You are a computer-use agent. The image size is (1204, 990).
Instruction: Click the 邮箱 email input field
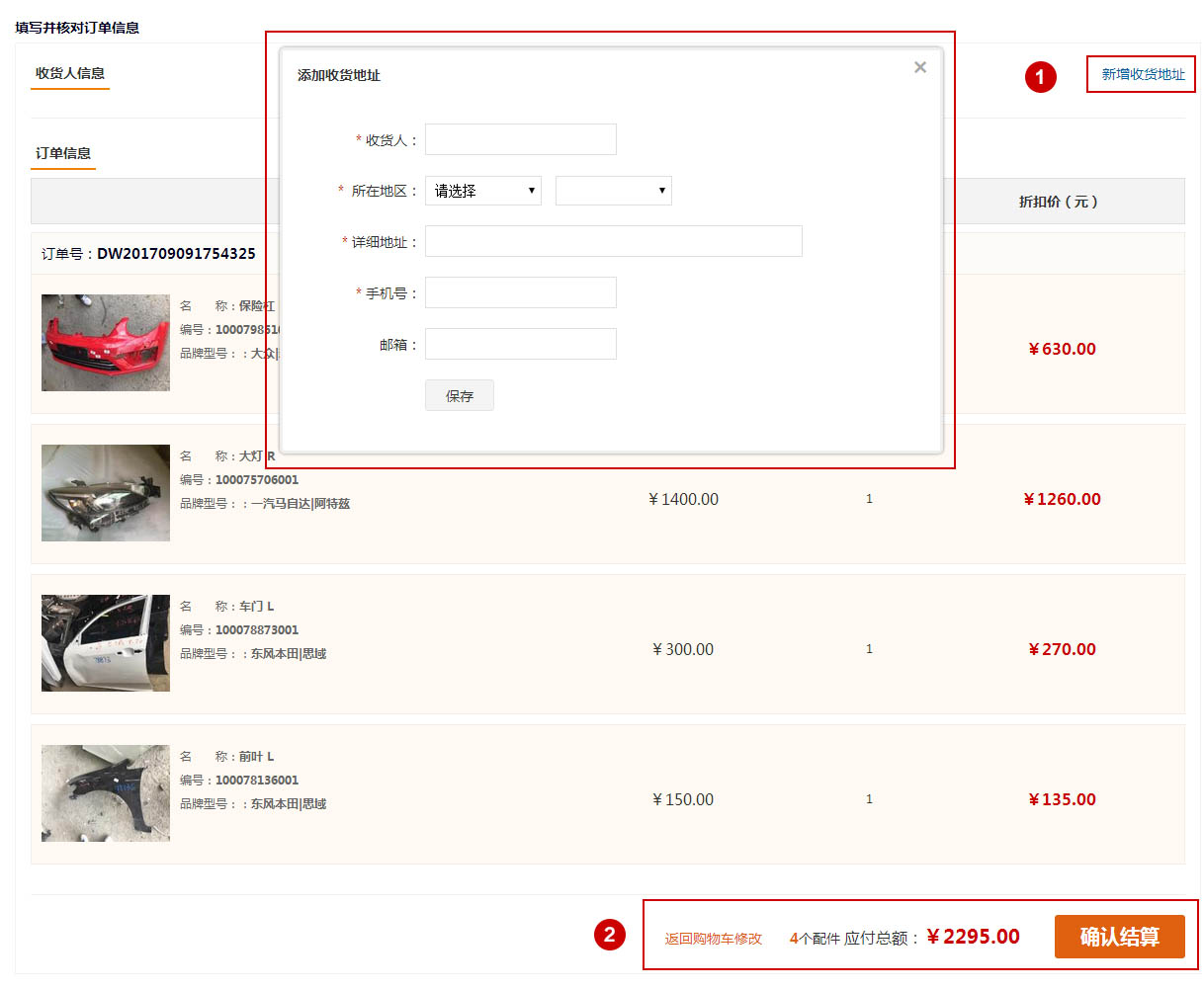[x=520, y=344]
